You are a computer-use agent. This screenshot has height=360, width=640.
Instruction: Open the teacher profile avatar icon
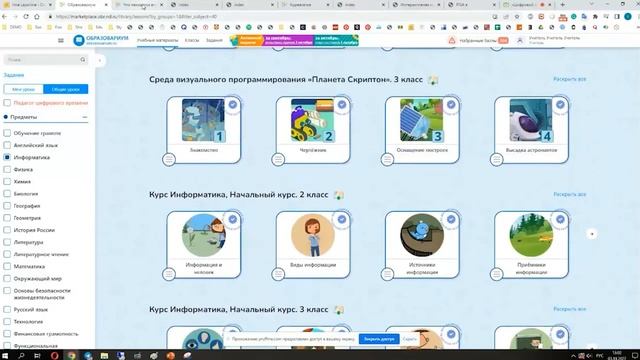point(520,40)
